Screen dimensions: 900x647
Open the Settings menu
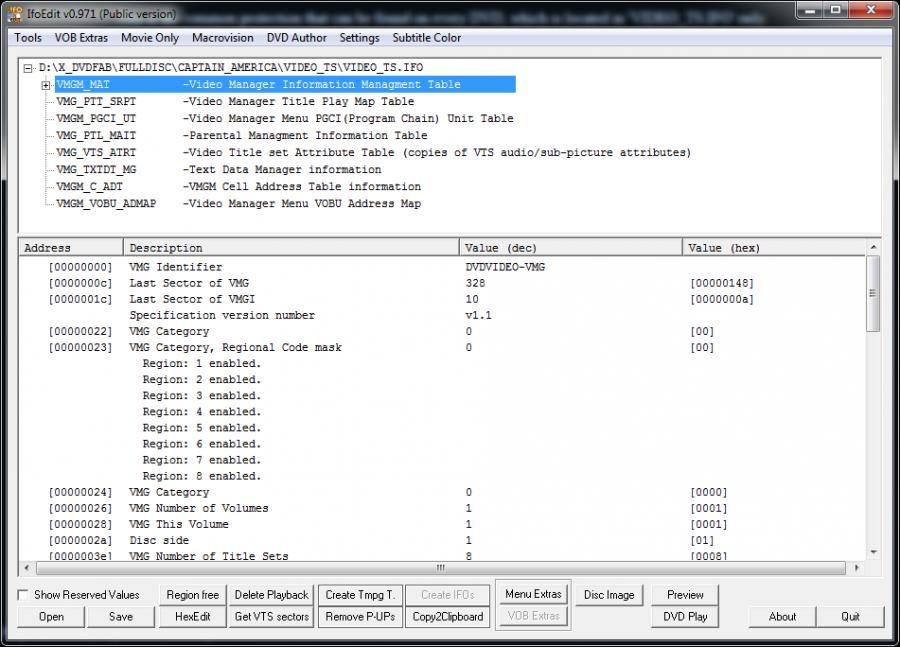(359, 37)
